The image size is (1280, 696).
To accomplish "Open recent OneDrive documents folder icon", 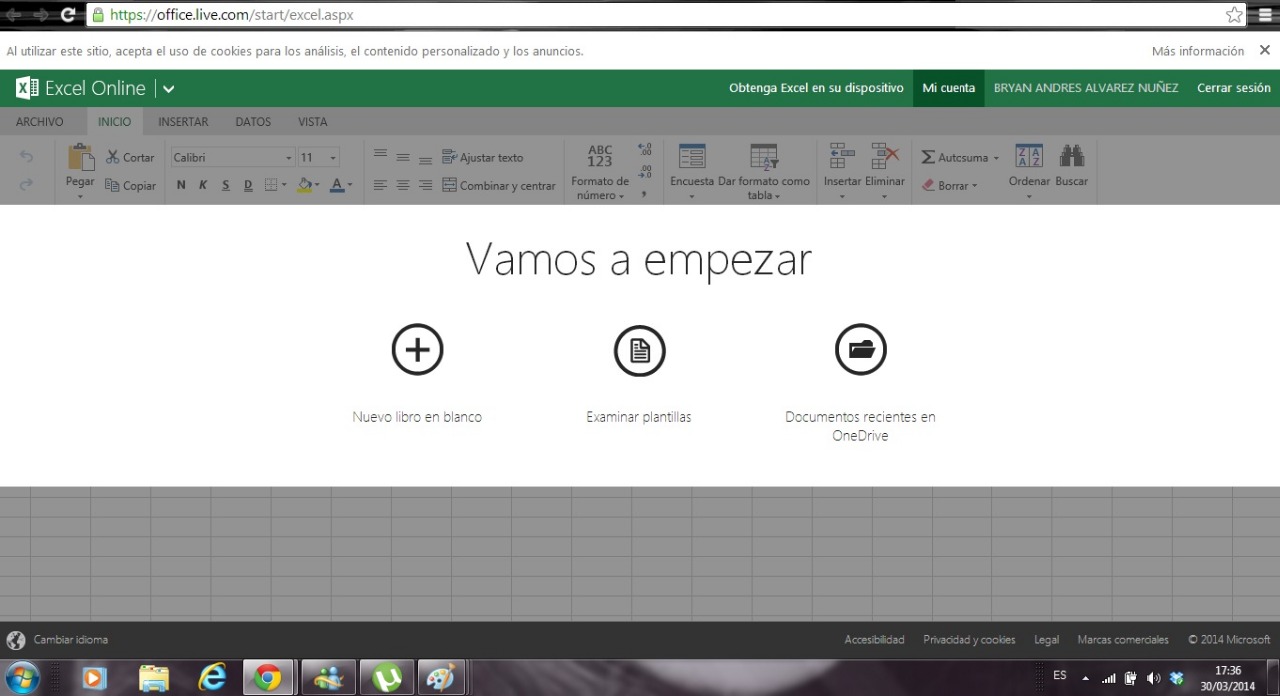I will (x=860, y=350).
